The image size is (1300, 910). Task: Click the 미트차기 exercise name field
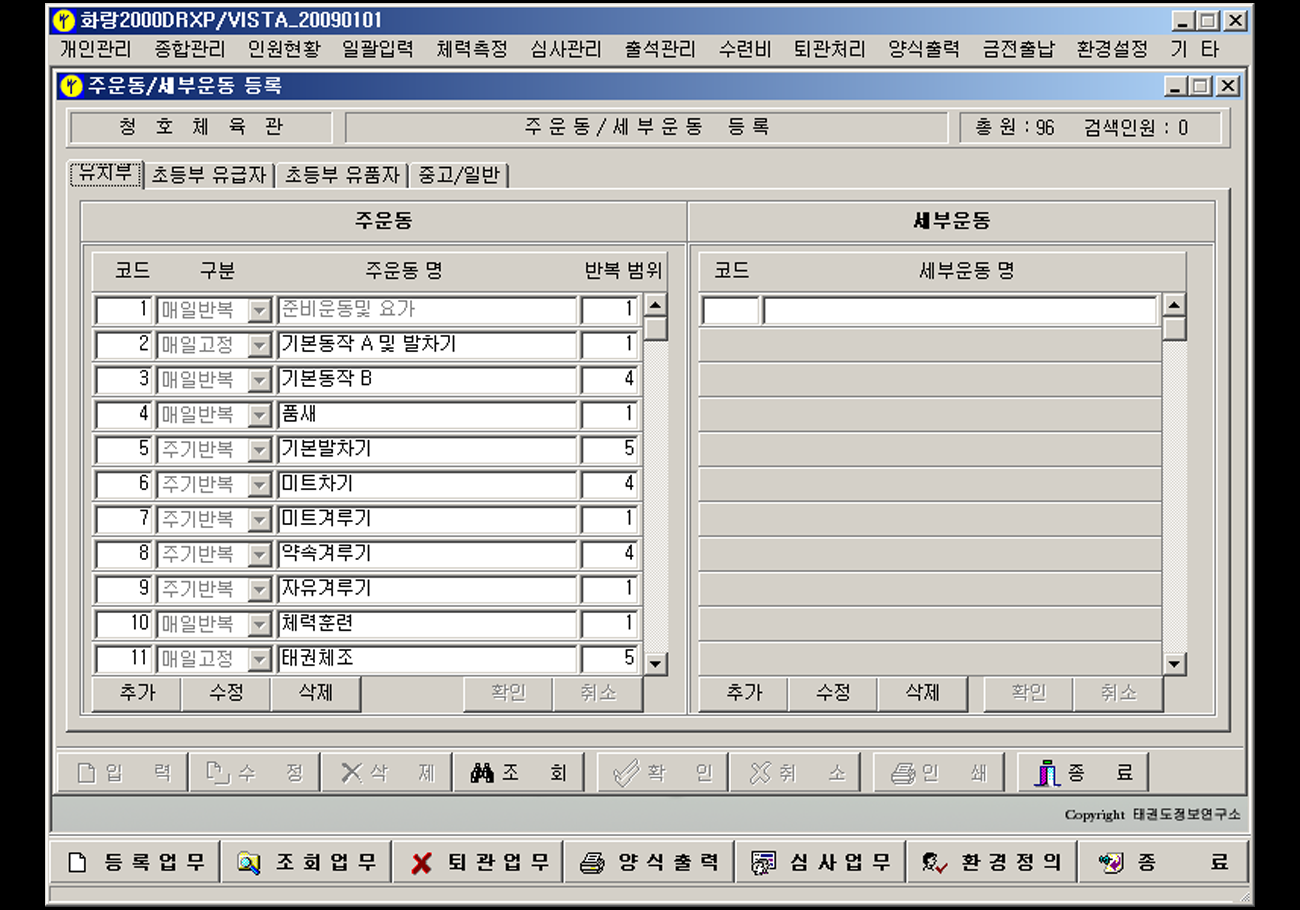pyautogui.click(x=427, y=485)
